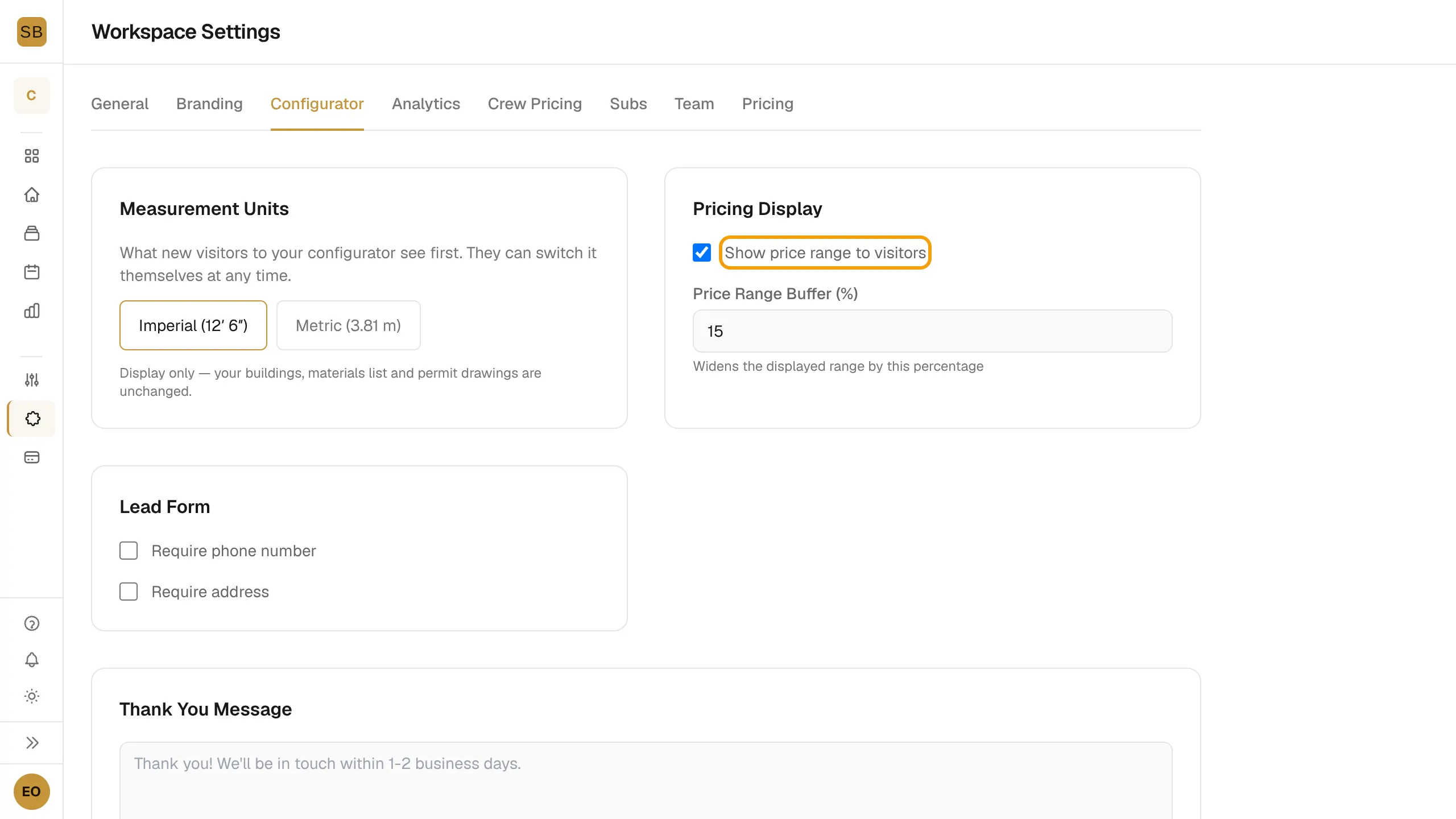Click the SB workspace logo
The image size is (1456, 819).
point(31,32)
